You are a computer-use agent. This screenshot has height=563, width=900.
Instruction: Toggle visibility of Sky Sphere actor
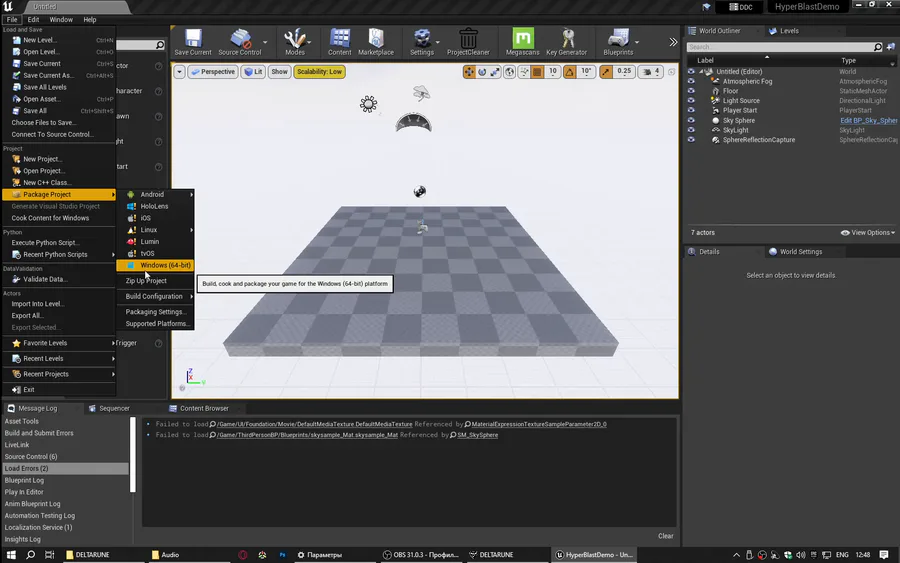(x=691, y=121)
